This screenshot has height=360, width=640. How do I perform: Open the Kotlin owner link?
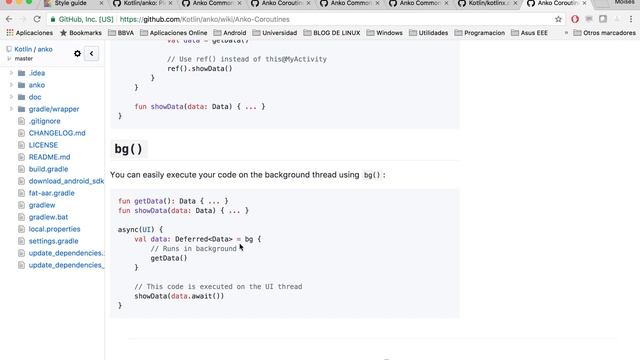(x=23, y=49)
